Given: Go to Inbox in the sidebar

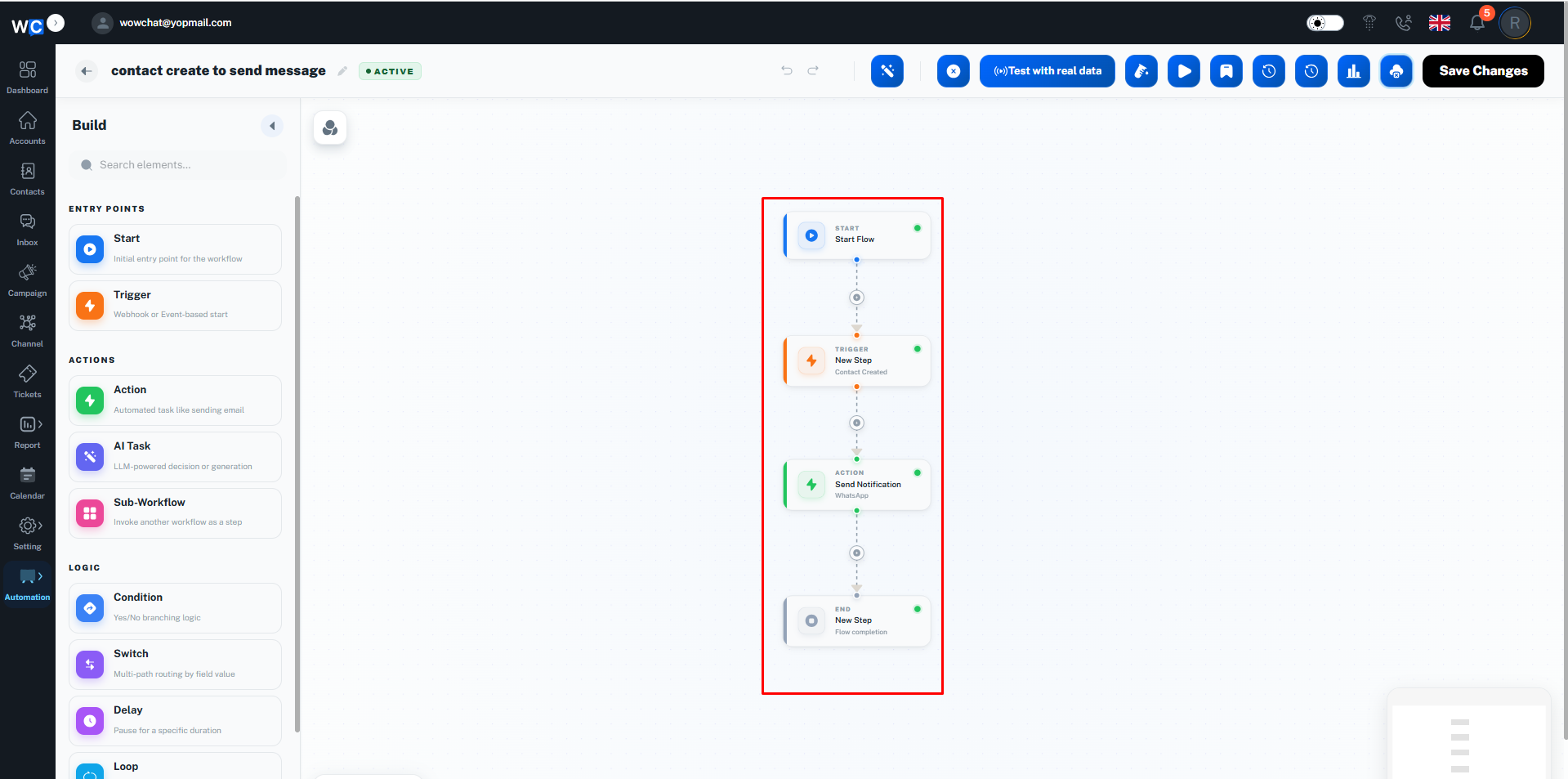Looking at the screenshot, I should coord(28,230).
